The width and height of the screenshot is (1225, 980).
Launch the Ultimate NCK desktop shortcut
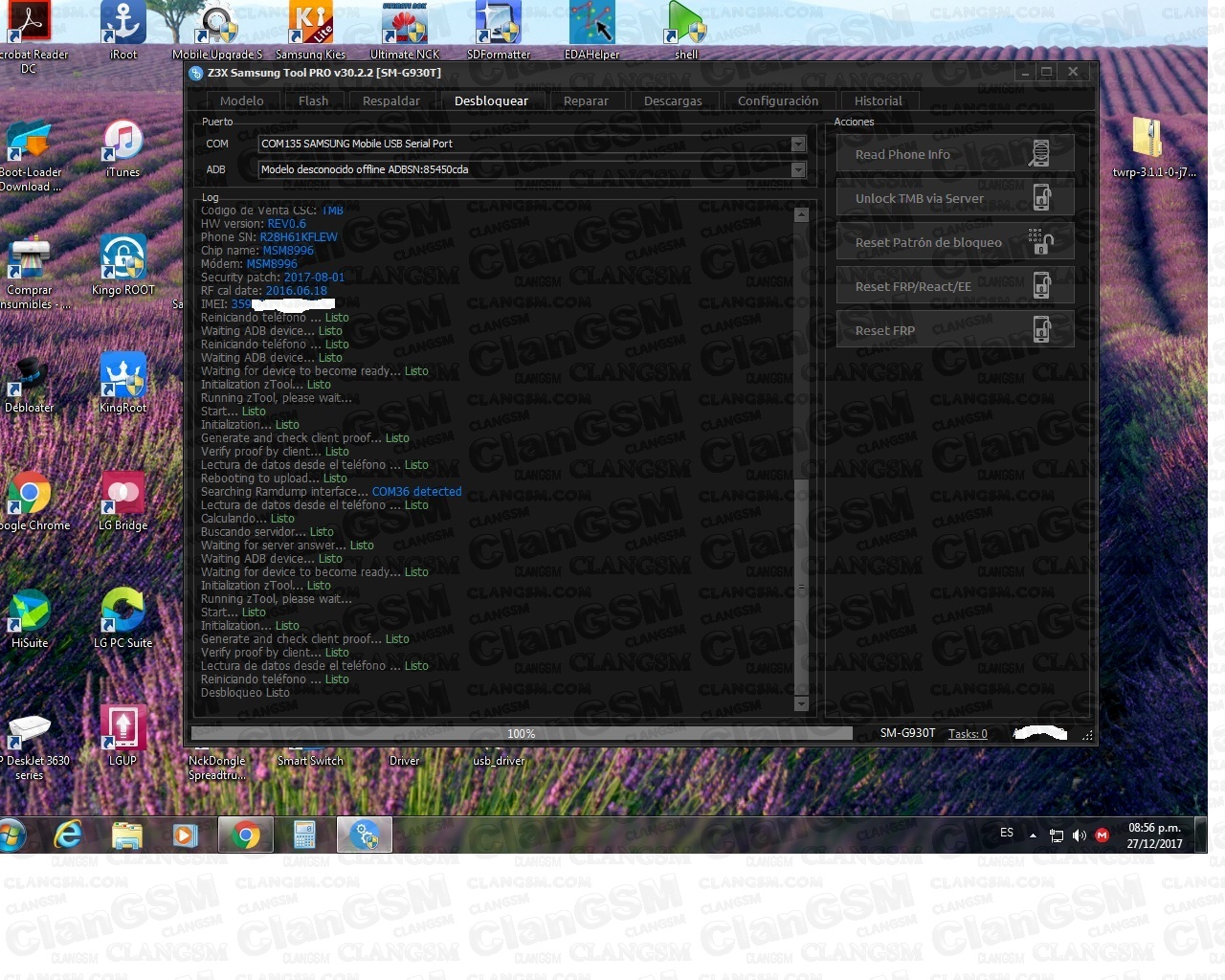click(x=405, y=30)
